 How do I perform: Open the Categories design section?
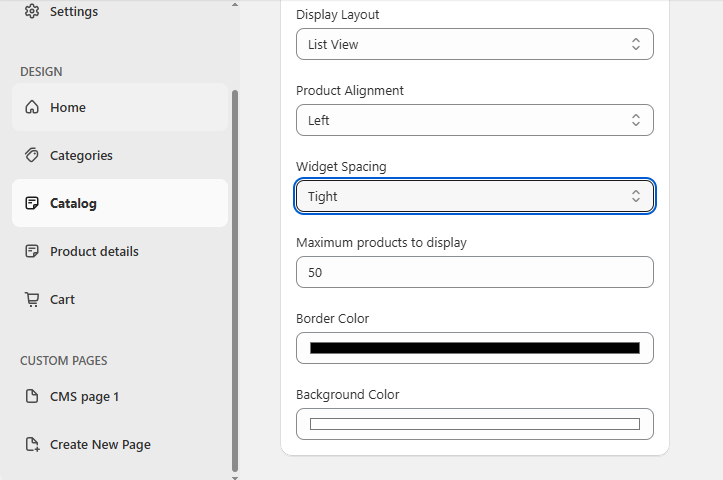coord(120,155)
